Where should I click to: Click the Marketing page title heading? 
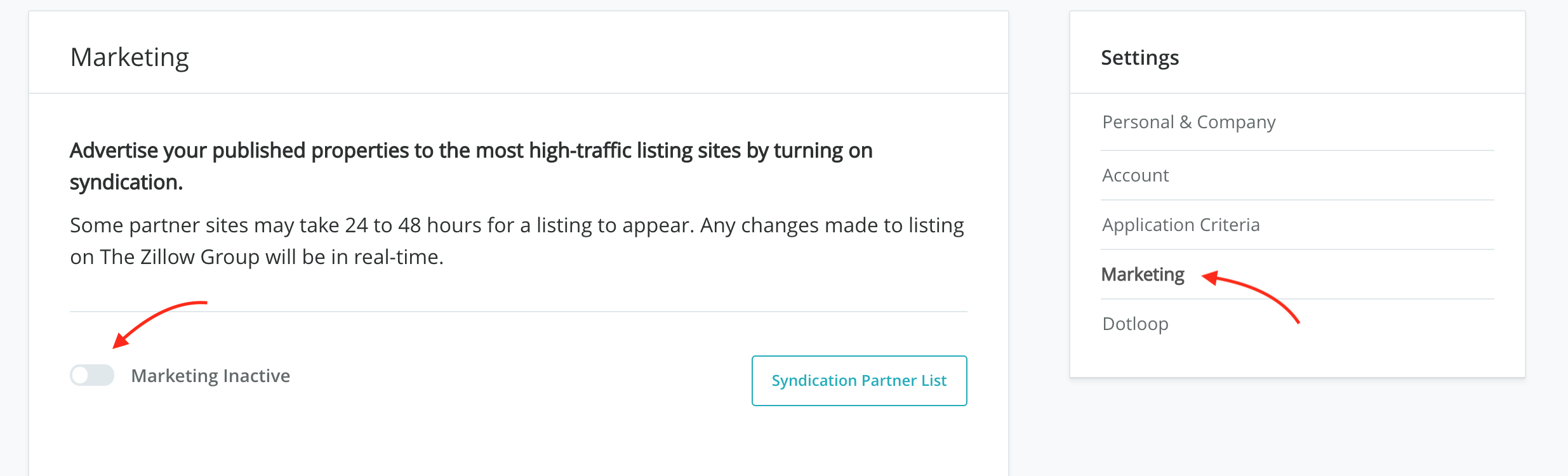pyautogui.click(x=130, y=57)
